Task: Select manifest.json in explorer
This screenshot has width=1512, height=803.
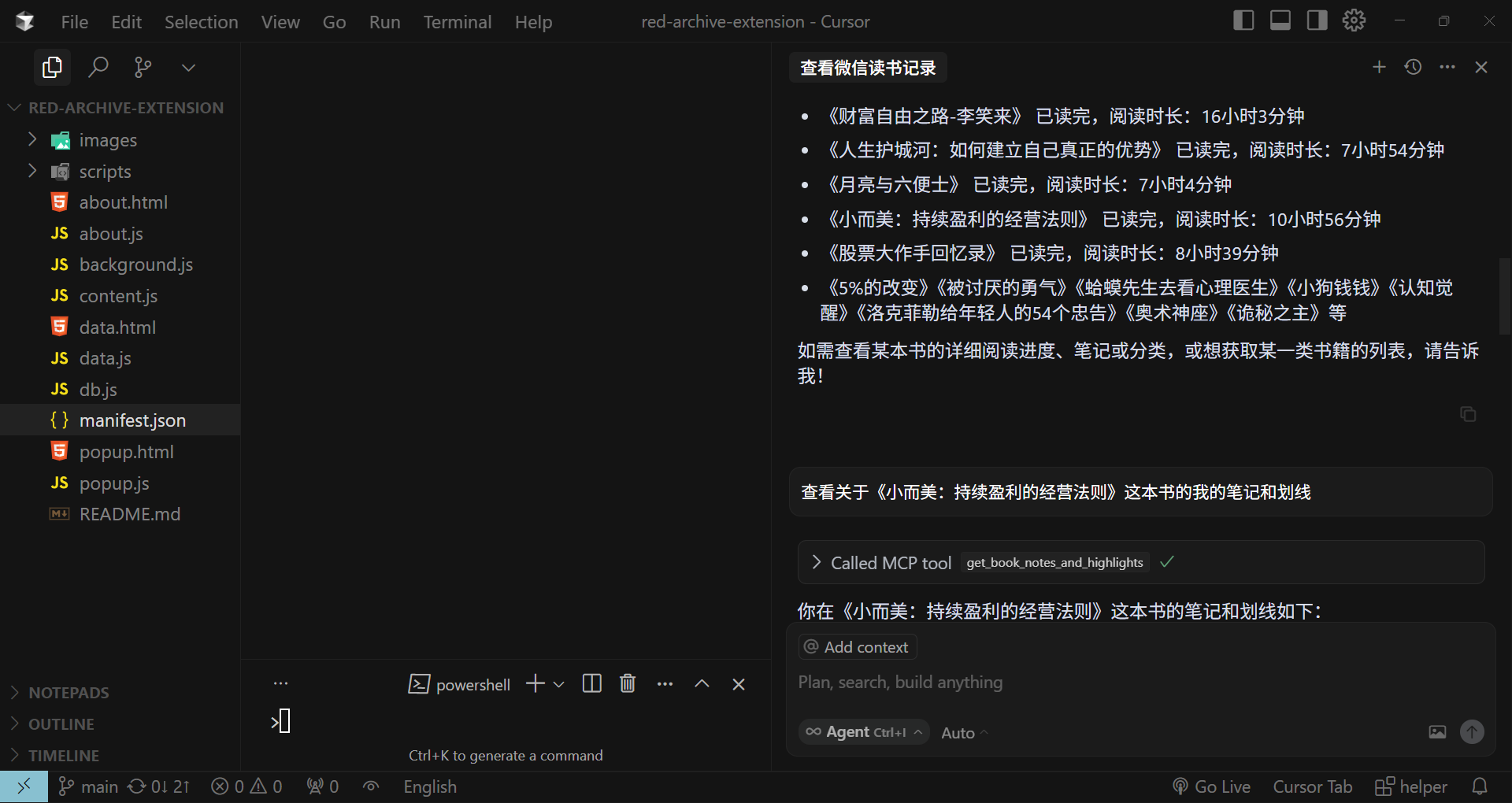Action: point(120,420)
